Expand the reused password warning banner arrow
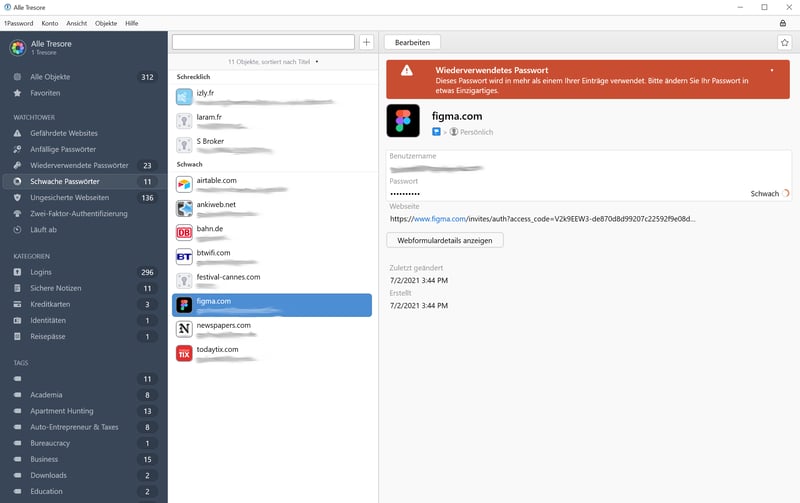This screenshot has width=800, height=503. click(772, 71)
